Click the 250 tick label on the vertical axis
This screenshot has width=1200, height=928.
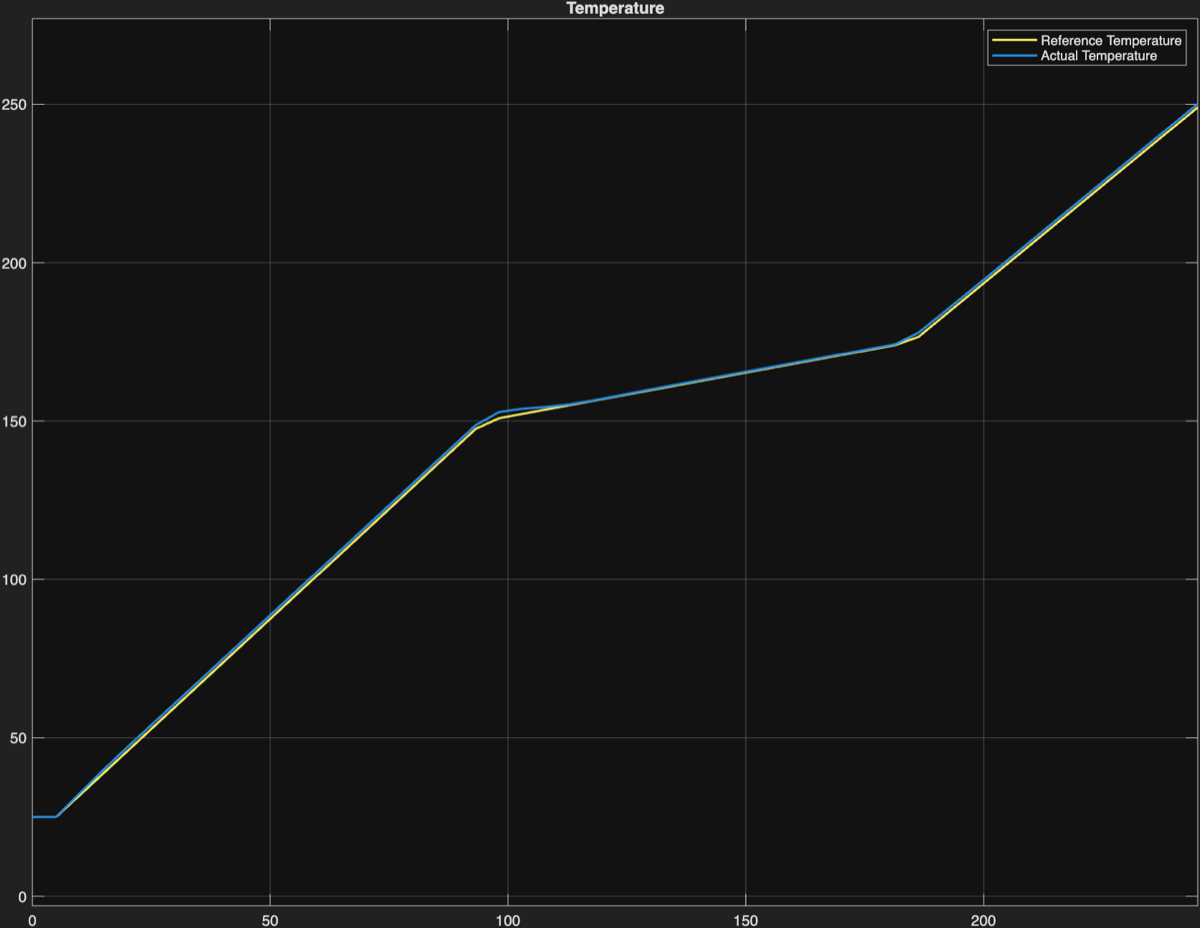15,104
